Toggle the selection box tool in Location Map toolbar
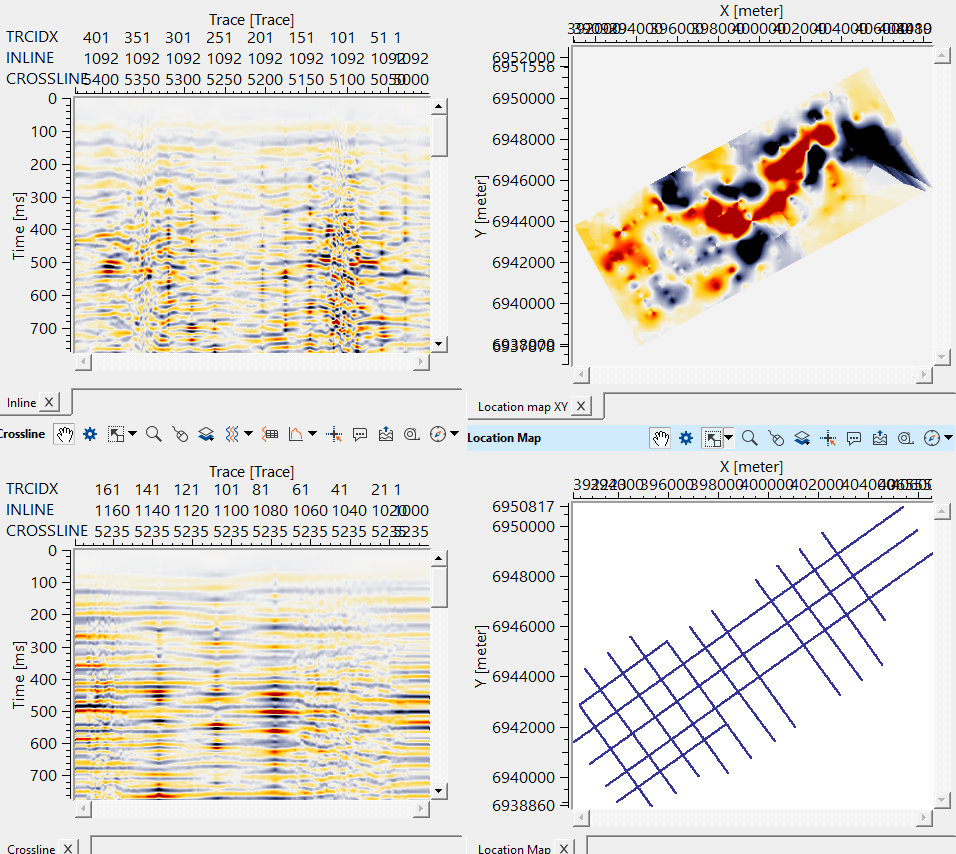This screenshot has height=854, width=956. (x=712, y=438)
